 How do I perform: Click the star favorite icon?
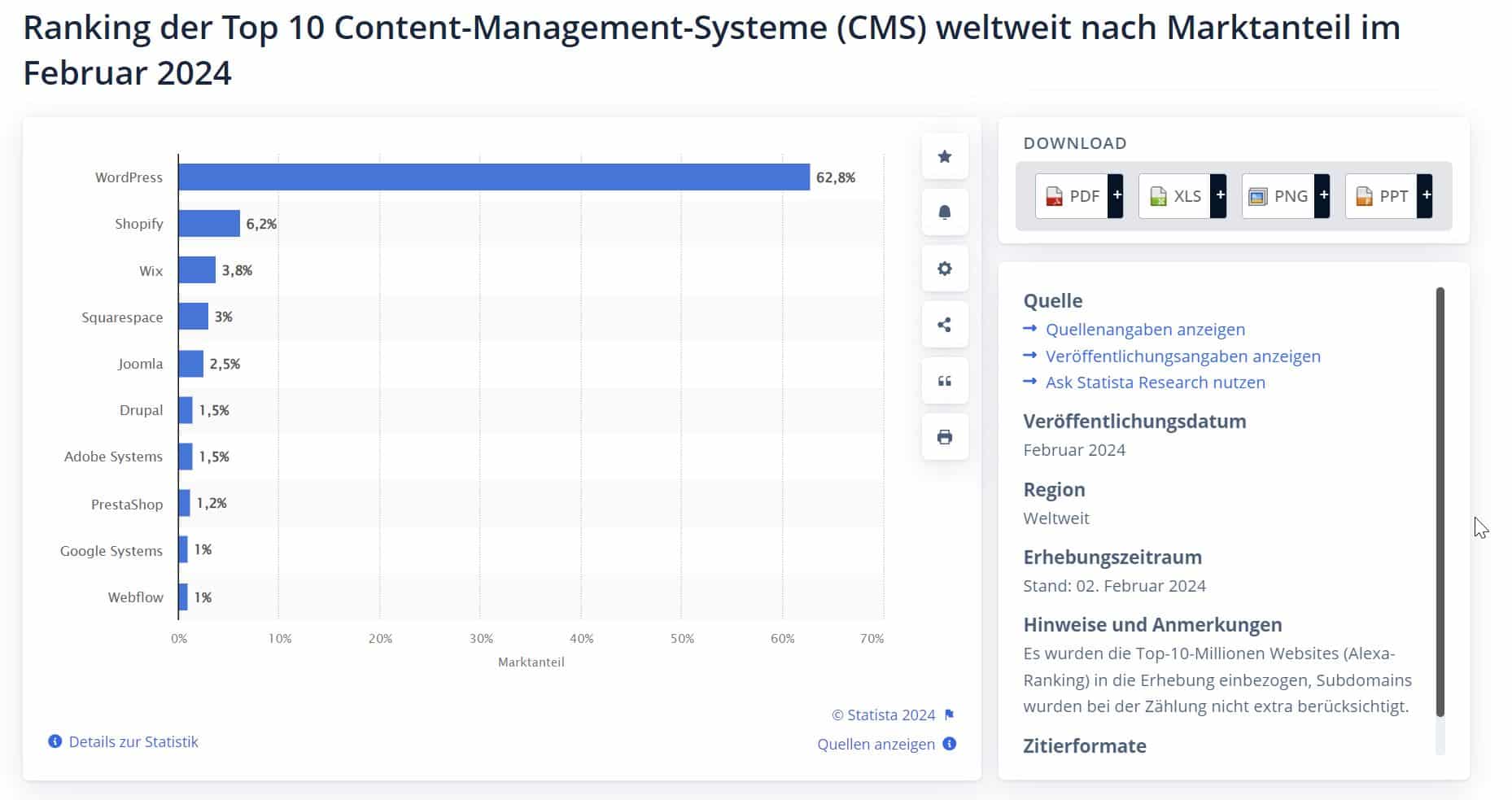pyautogui.click(x=945, y=156)
